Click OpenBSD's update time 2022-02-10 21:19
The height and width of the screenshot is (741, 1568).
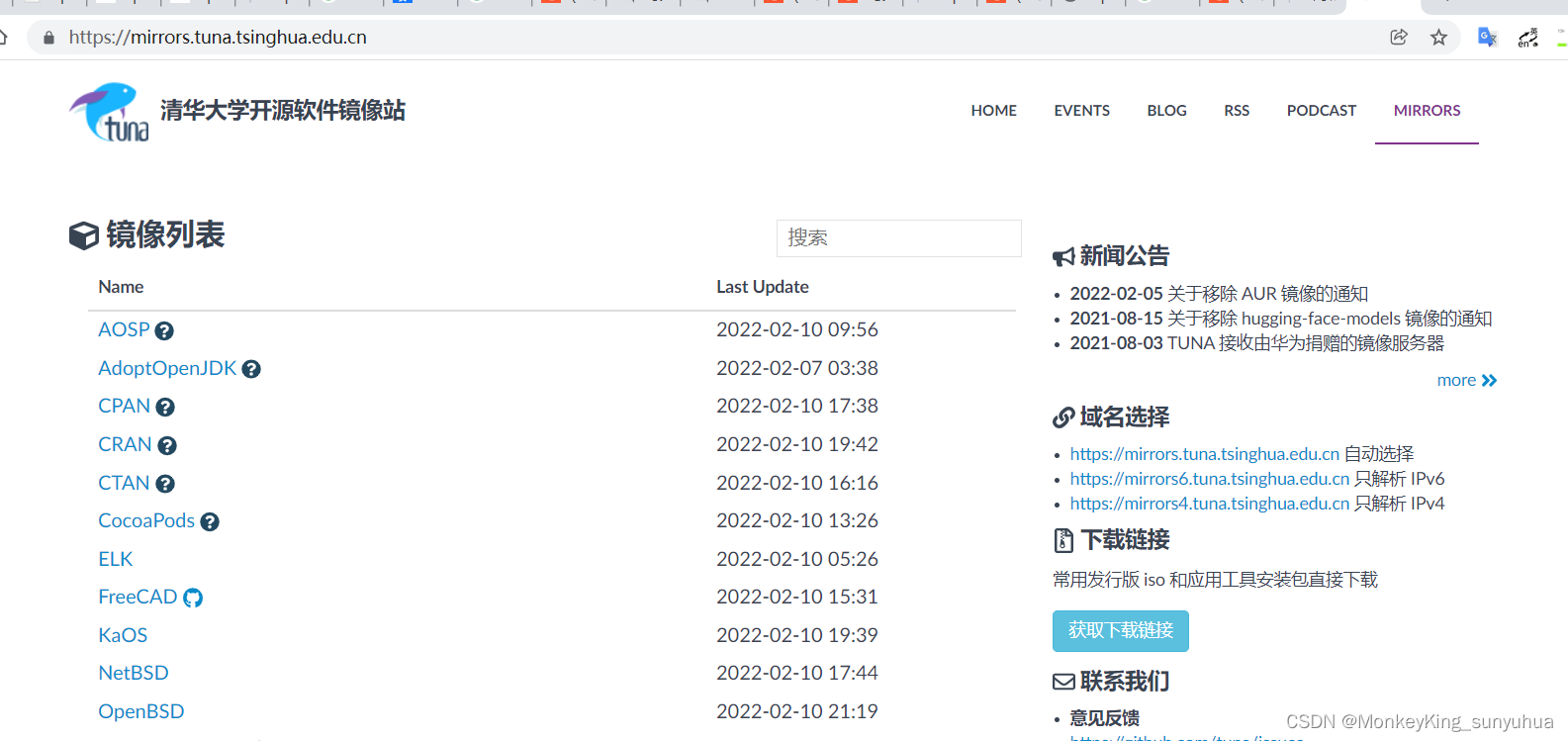point(796,711)
